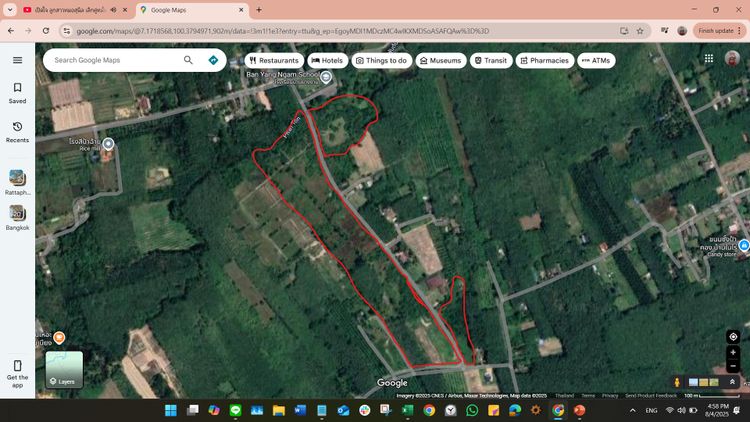Click Send Product Feedback link

tap(652, 395)
